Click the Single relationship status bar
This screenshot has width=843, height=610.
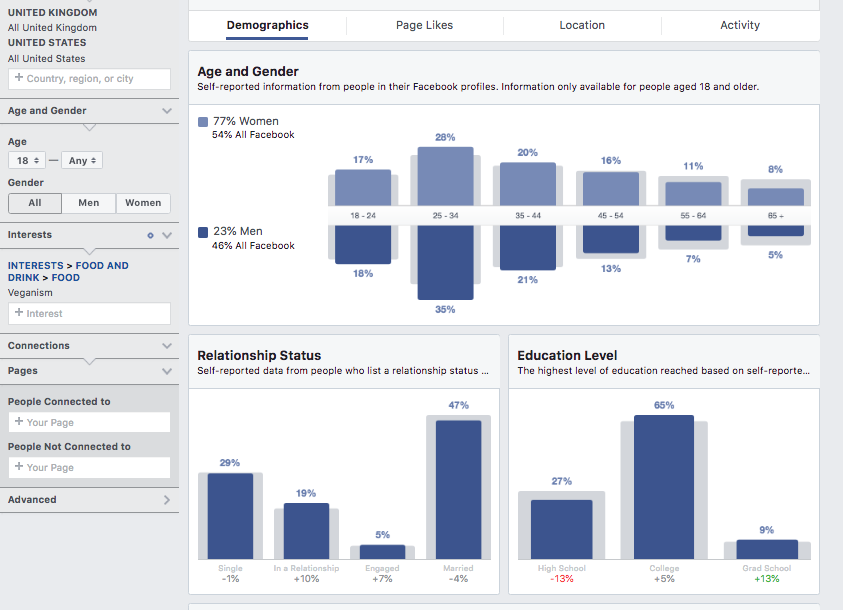click(230, 516)
